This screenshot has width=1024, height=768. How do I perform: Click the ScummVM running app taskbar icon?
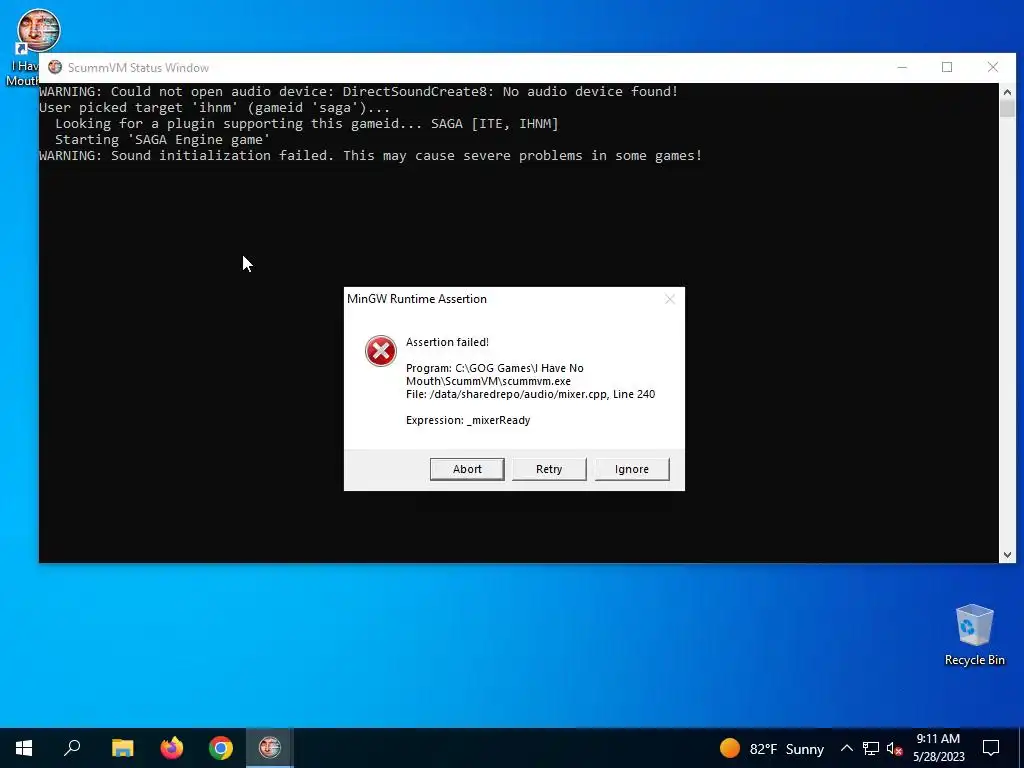[x=270, y=748]
